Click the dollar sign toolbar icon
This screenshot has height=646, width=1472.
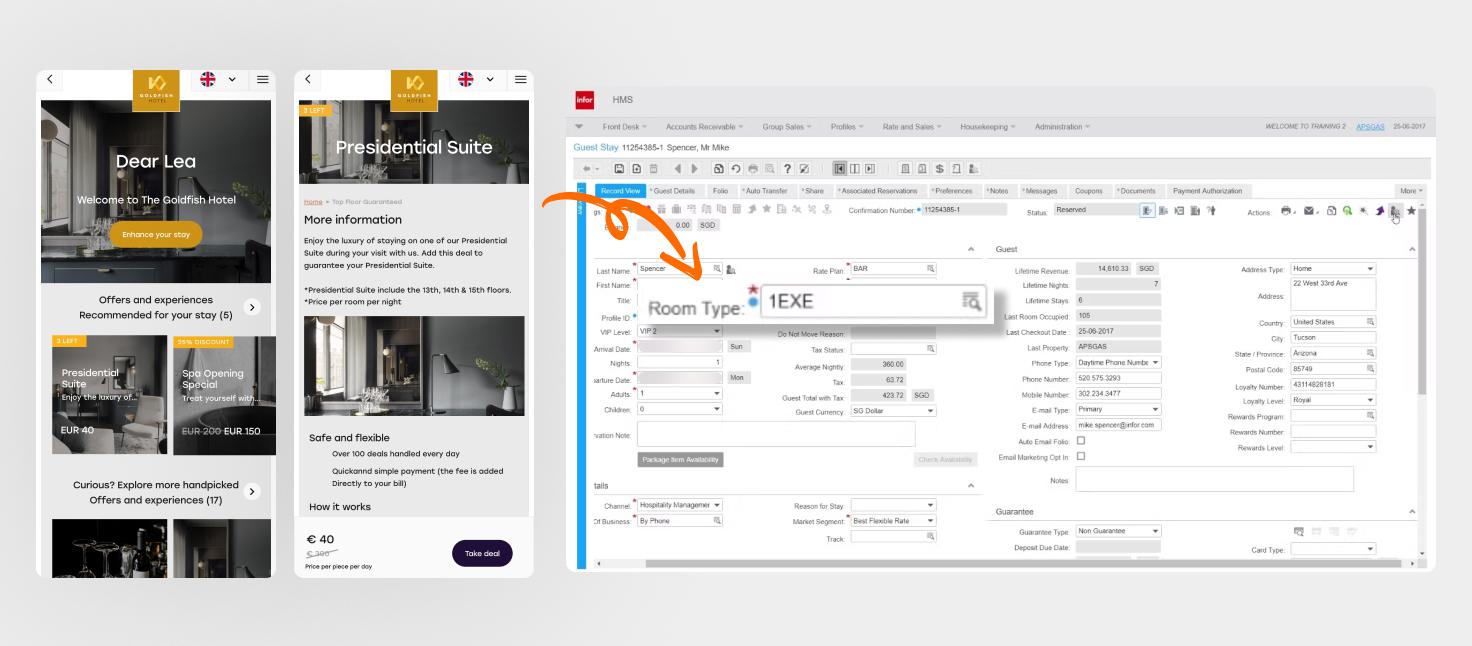point(939,169)
